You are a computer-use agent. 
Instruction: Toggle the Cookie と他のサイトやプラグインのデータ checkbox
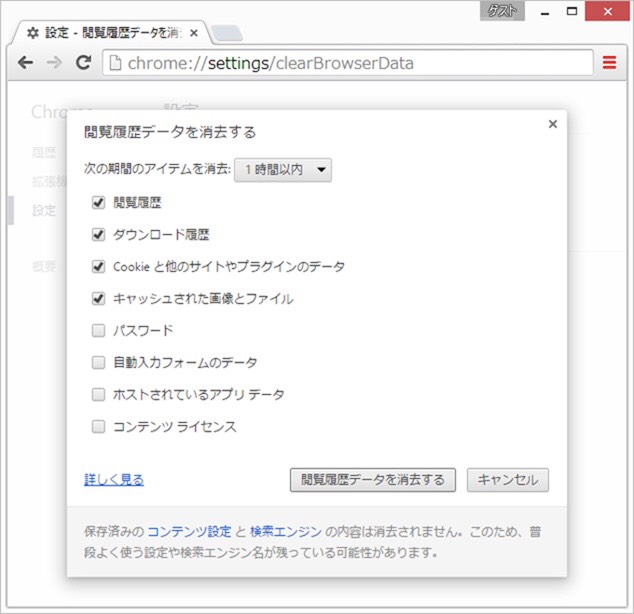pos(98,266)
